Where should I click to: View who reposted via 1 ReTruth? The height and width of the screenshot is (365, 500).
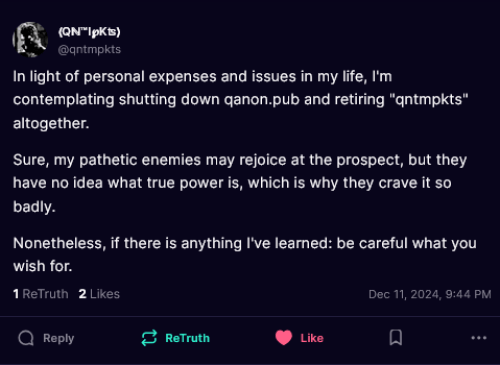(41, 294)
